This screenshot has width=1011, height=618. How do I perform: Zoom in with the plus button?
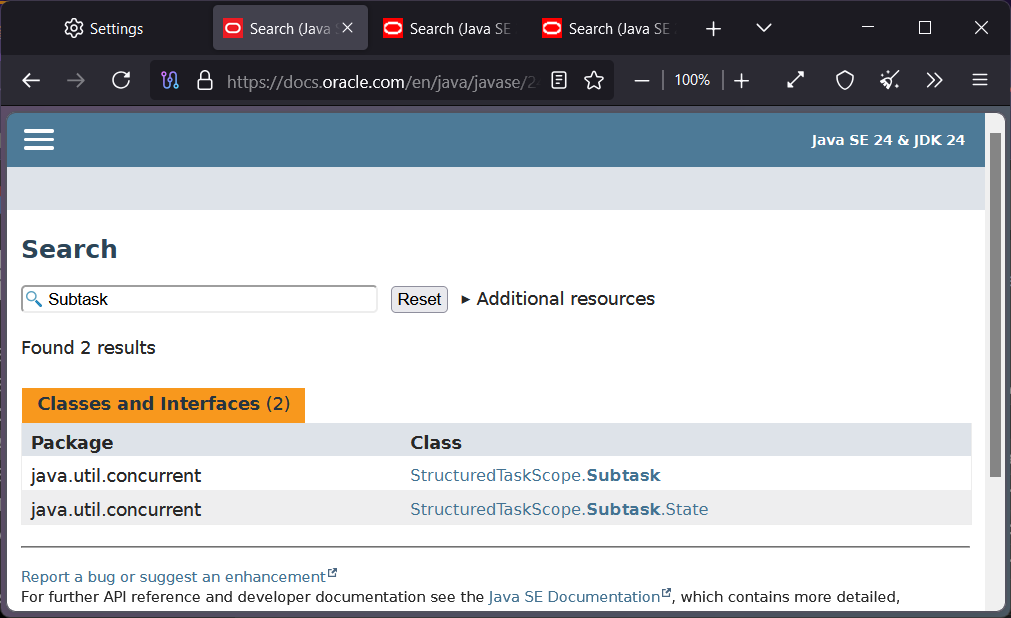(741, 80)
